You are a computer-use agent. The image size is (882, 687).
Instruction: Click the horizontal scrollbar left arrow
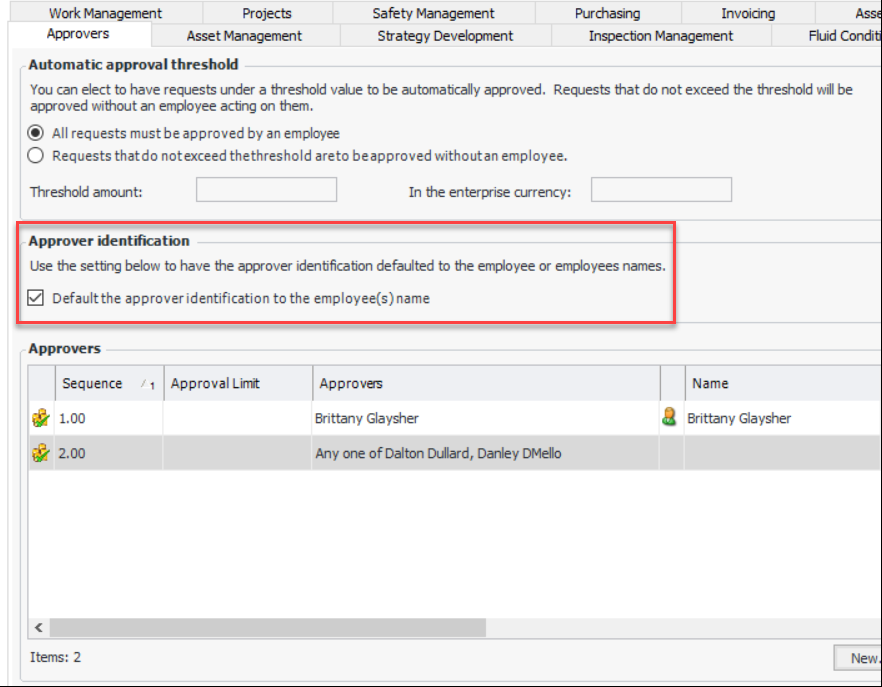[39, 628]
